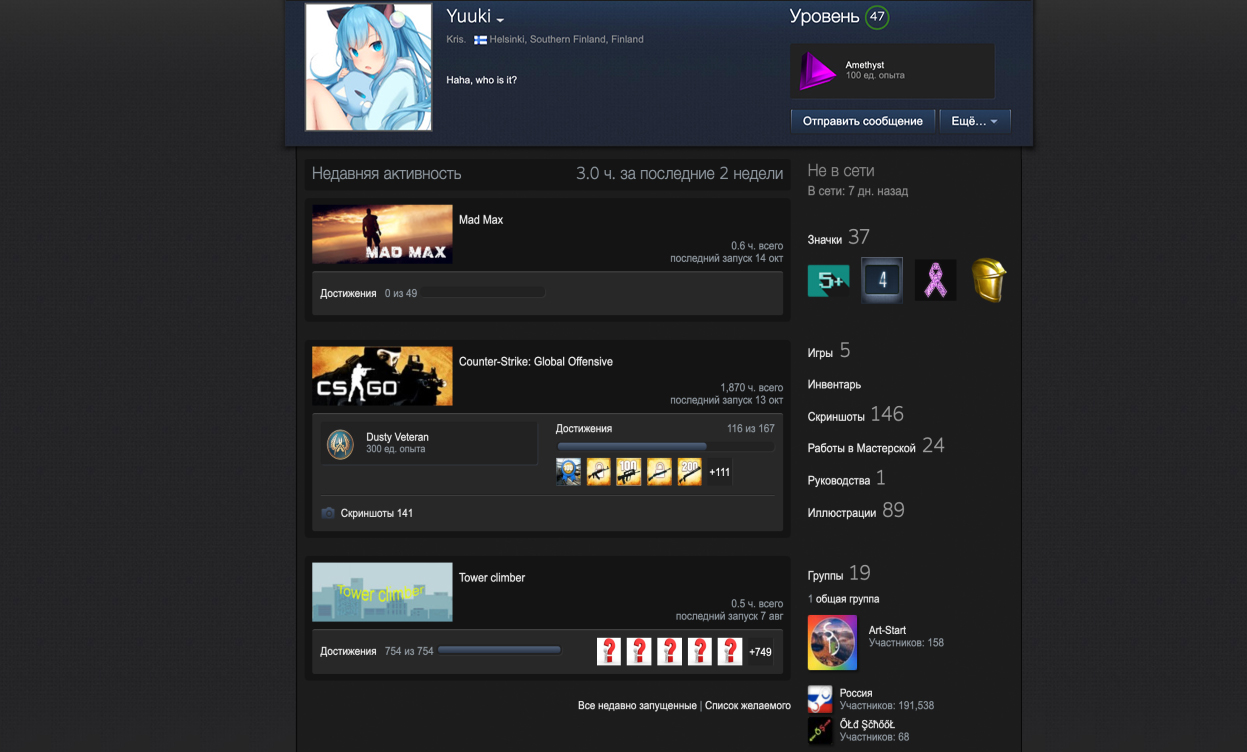Show the +749 more Tower climber achievements

point(761,652)
